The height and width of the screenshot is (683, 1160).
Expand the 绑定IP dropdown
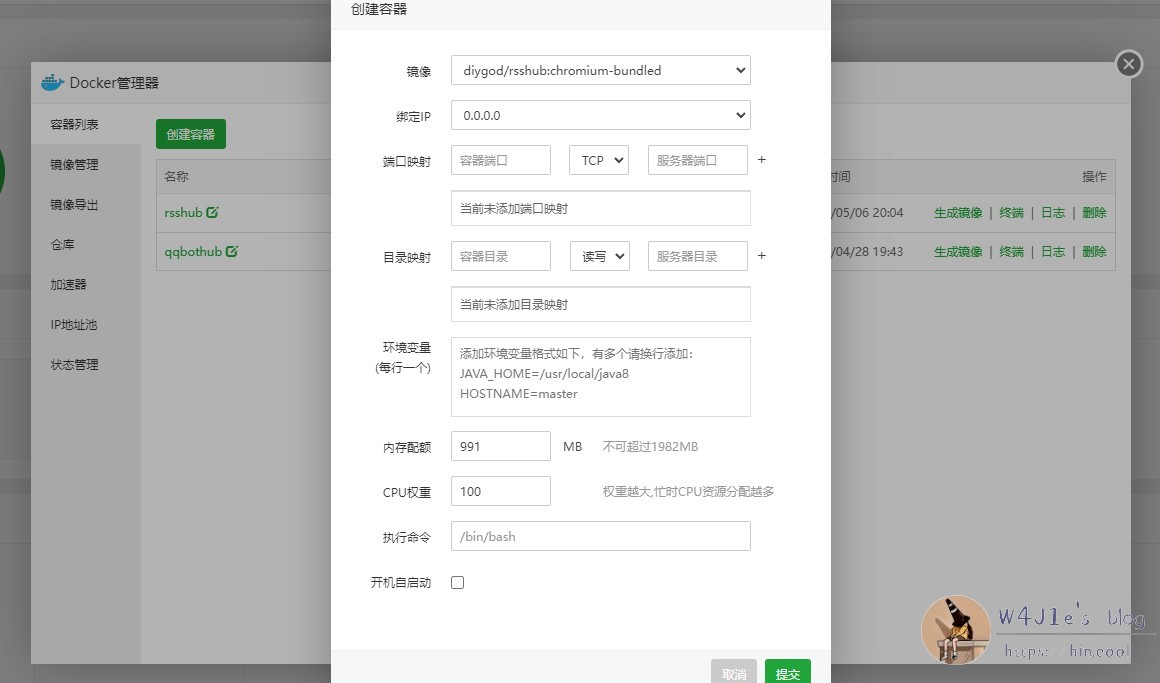tap(600, 115)
